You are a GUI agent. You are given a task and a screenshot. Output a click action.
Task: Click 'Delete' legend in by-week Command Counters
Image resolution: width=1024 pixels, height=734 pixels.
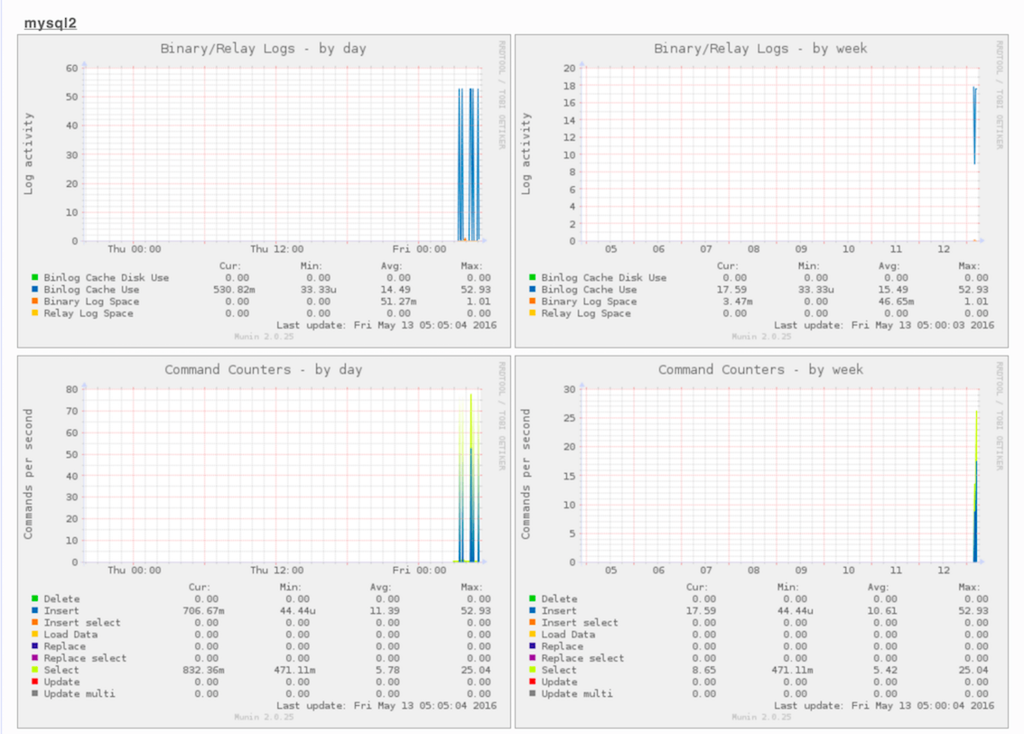point(559,599)
